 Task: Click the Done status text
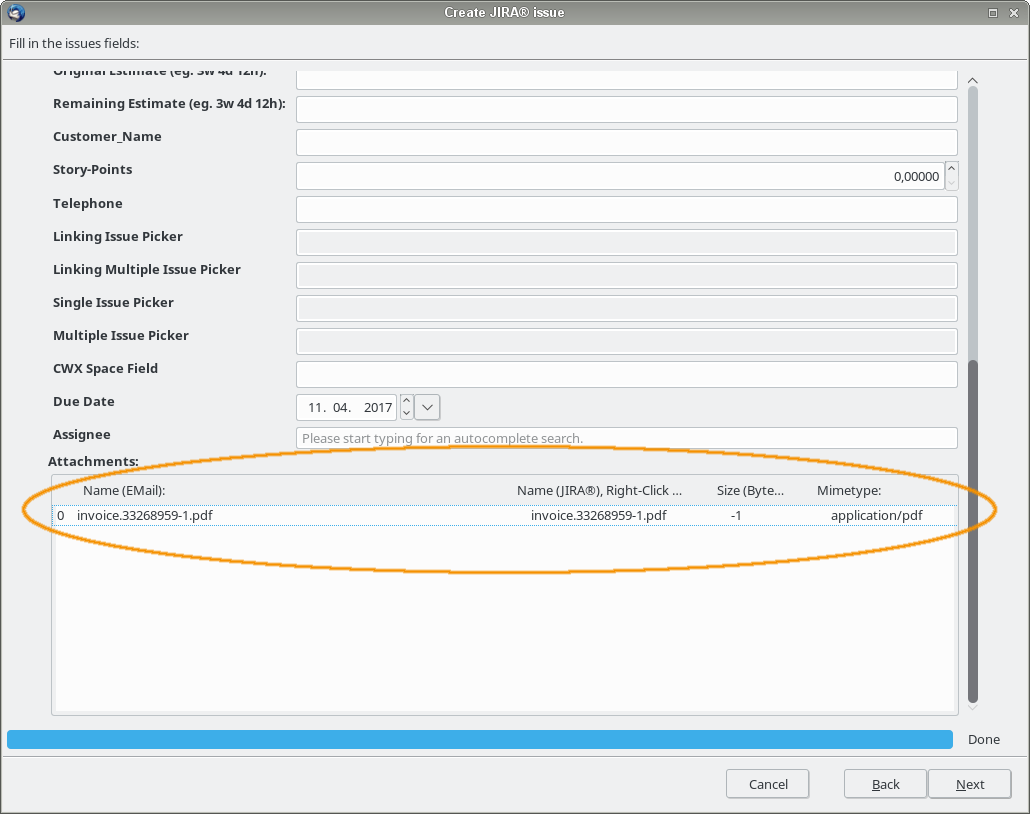[x=983, y=740]
